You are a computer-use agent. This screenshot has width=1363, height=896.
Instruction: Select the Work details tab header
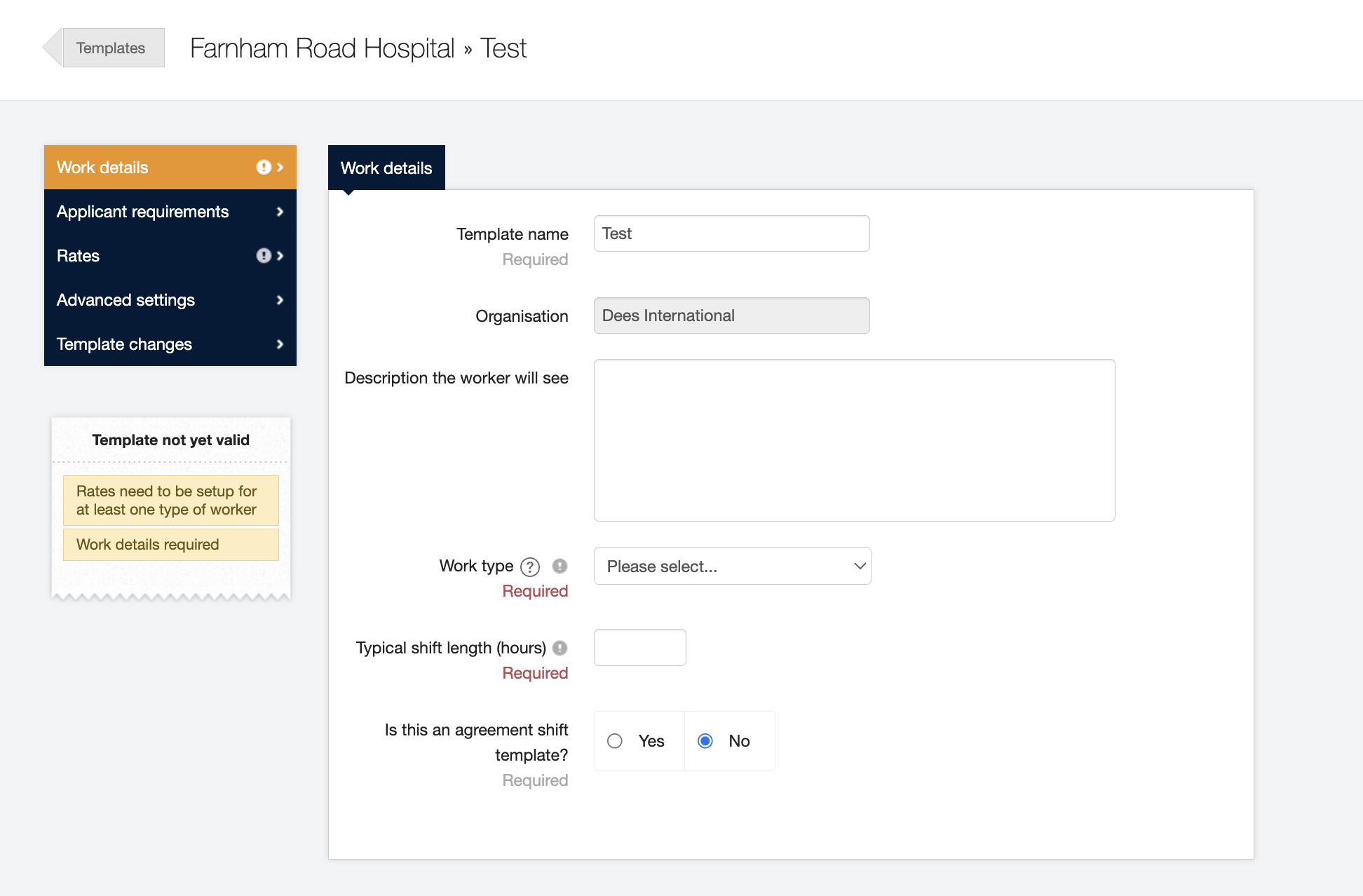[x=386, y=168]
